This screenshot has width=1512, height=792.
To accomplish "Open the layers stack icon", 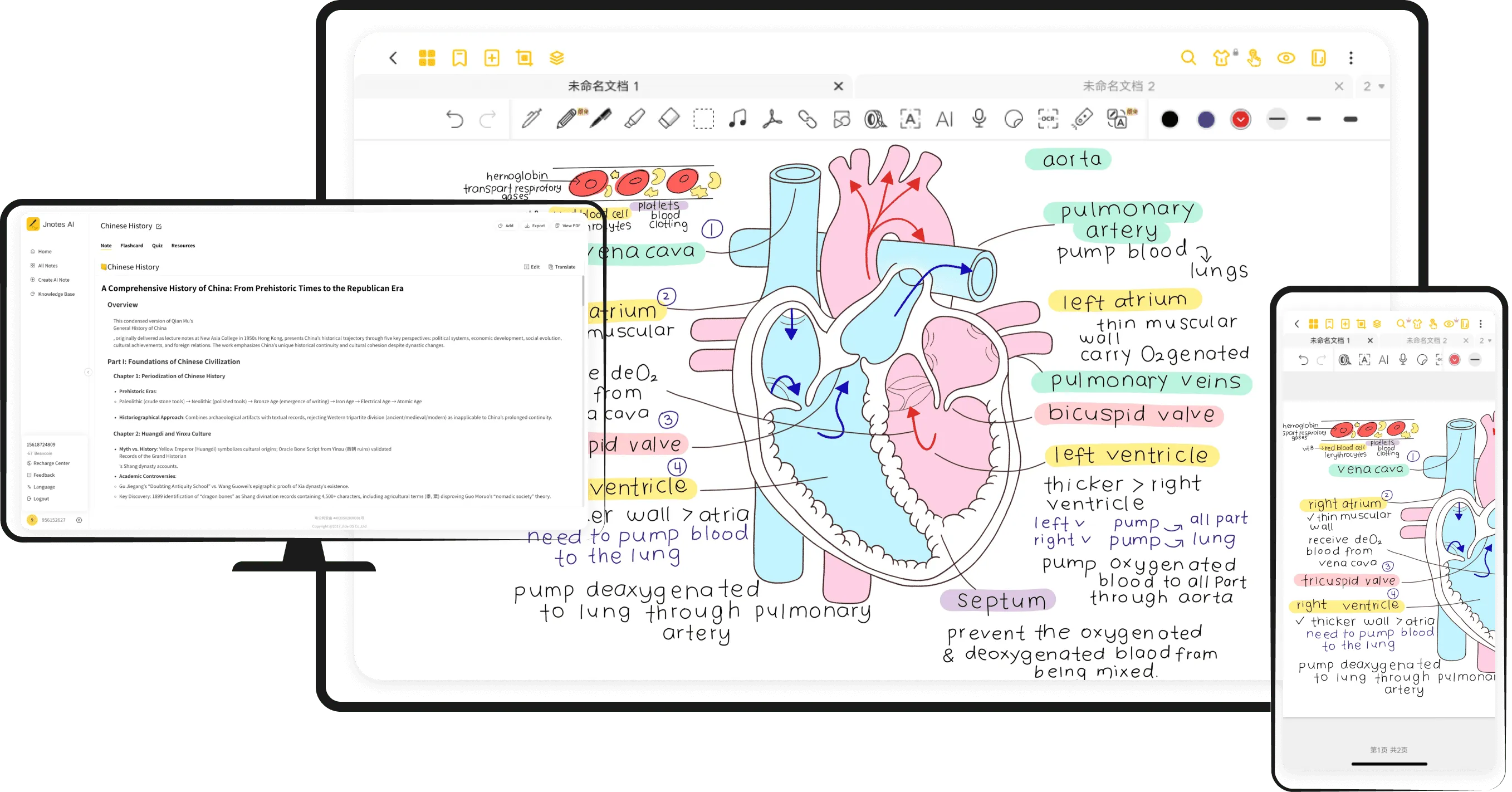I will pyautogui.click(x=556, y=58).
